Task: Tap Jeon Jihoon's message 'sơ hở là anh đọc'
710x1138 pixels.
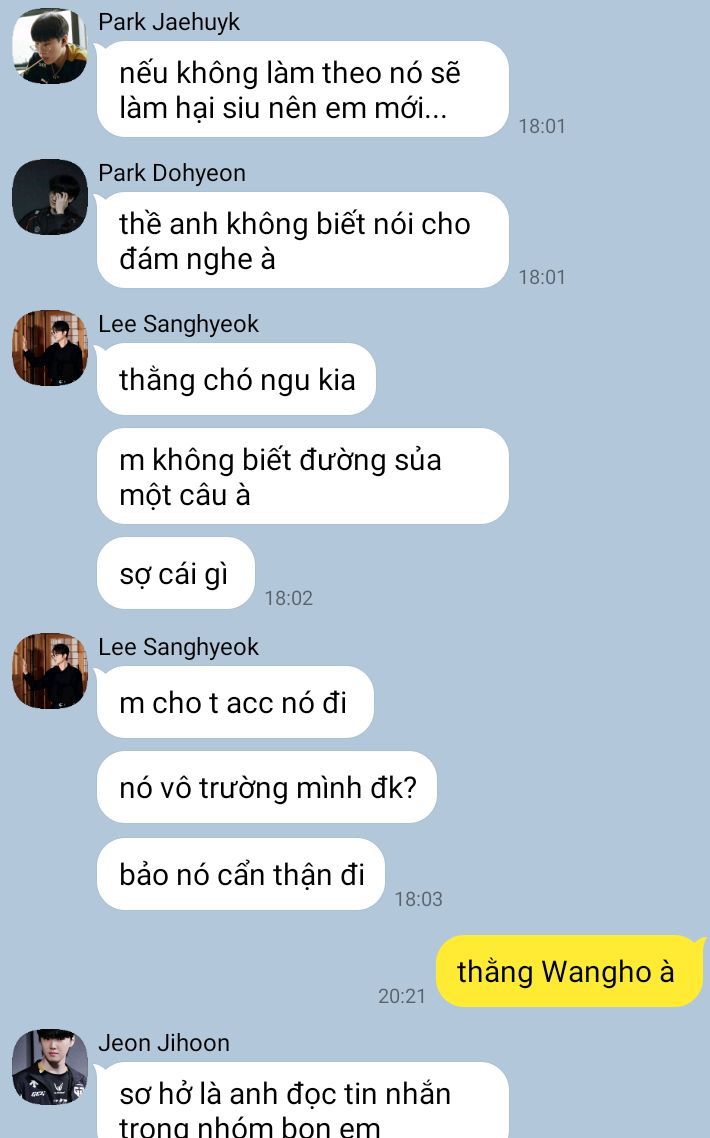Action: coord(303,1100)
